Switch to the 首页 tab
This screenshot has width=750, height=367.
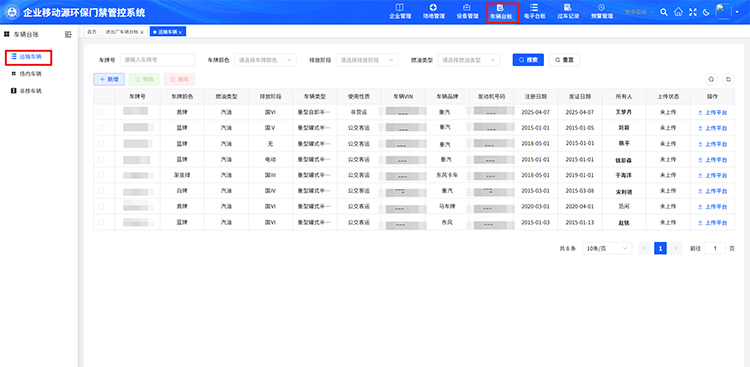coord(92,32)
